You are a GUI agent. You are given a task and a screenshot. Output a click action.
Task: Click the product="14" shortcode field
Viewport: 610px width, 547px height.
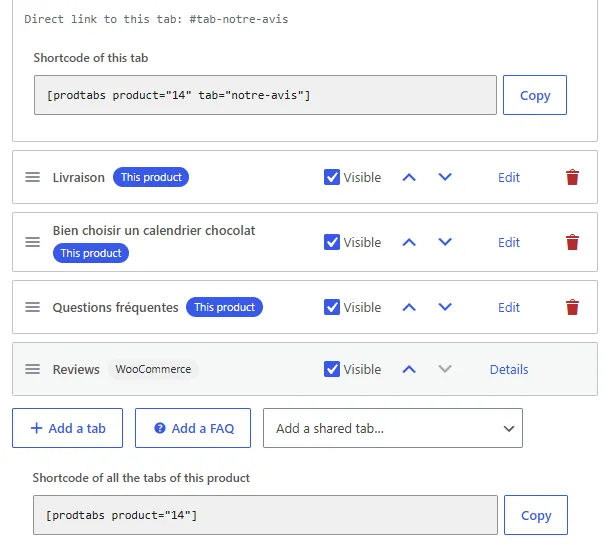coord(265,515)
